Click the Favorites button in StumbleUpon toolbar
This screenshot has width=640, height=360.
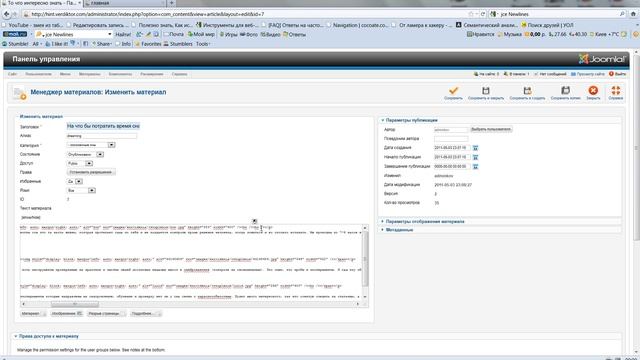[x=148, y=44]
